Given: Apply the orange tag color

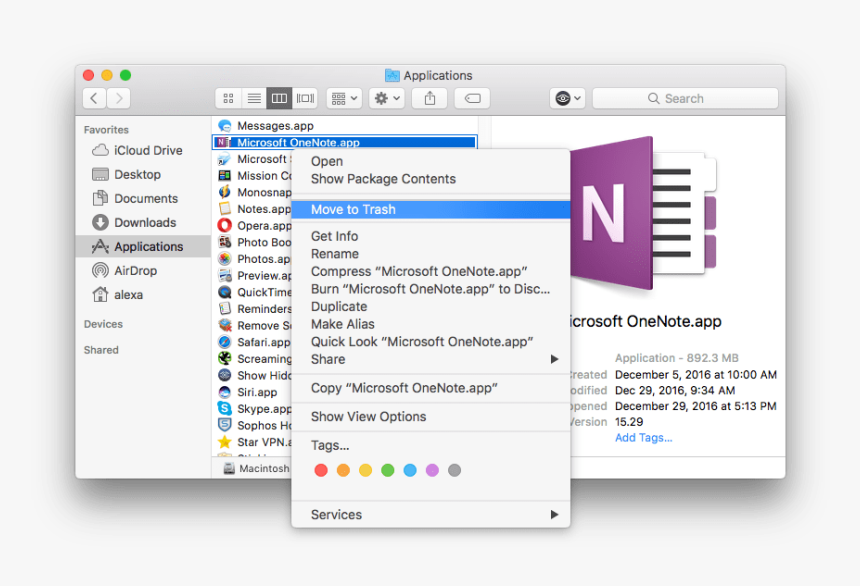Looking at the screenshot, I should [x=343, y=470].
